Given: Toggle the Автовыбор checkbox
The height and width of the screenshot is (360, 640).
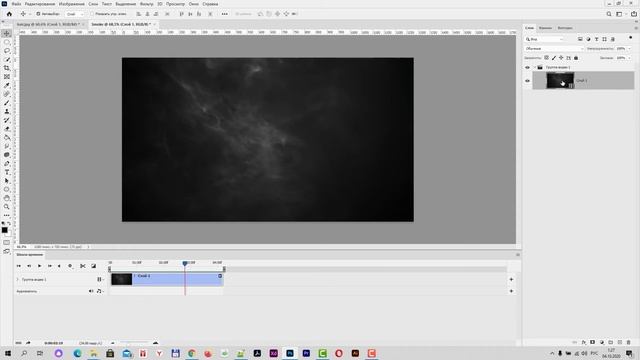Looking at the screenshot, I should [38, 14].
